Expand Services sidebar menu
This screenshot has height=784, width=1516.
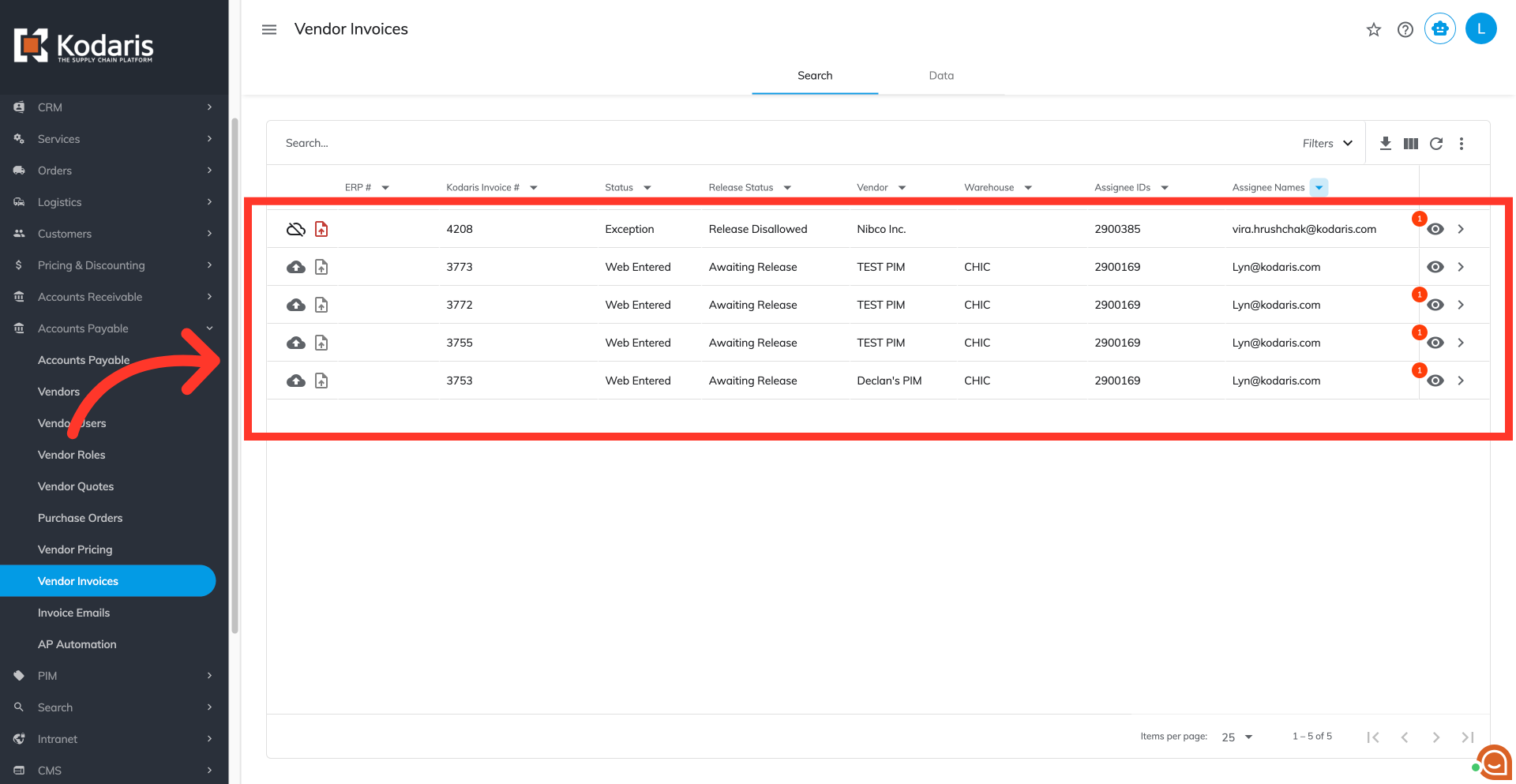coord(114,139)
